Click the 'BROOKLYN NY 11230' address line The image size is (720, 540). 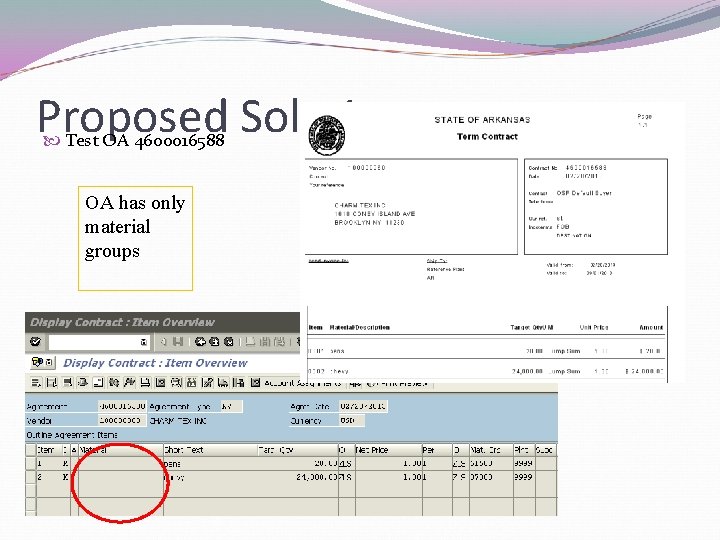(369, 223)
